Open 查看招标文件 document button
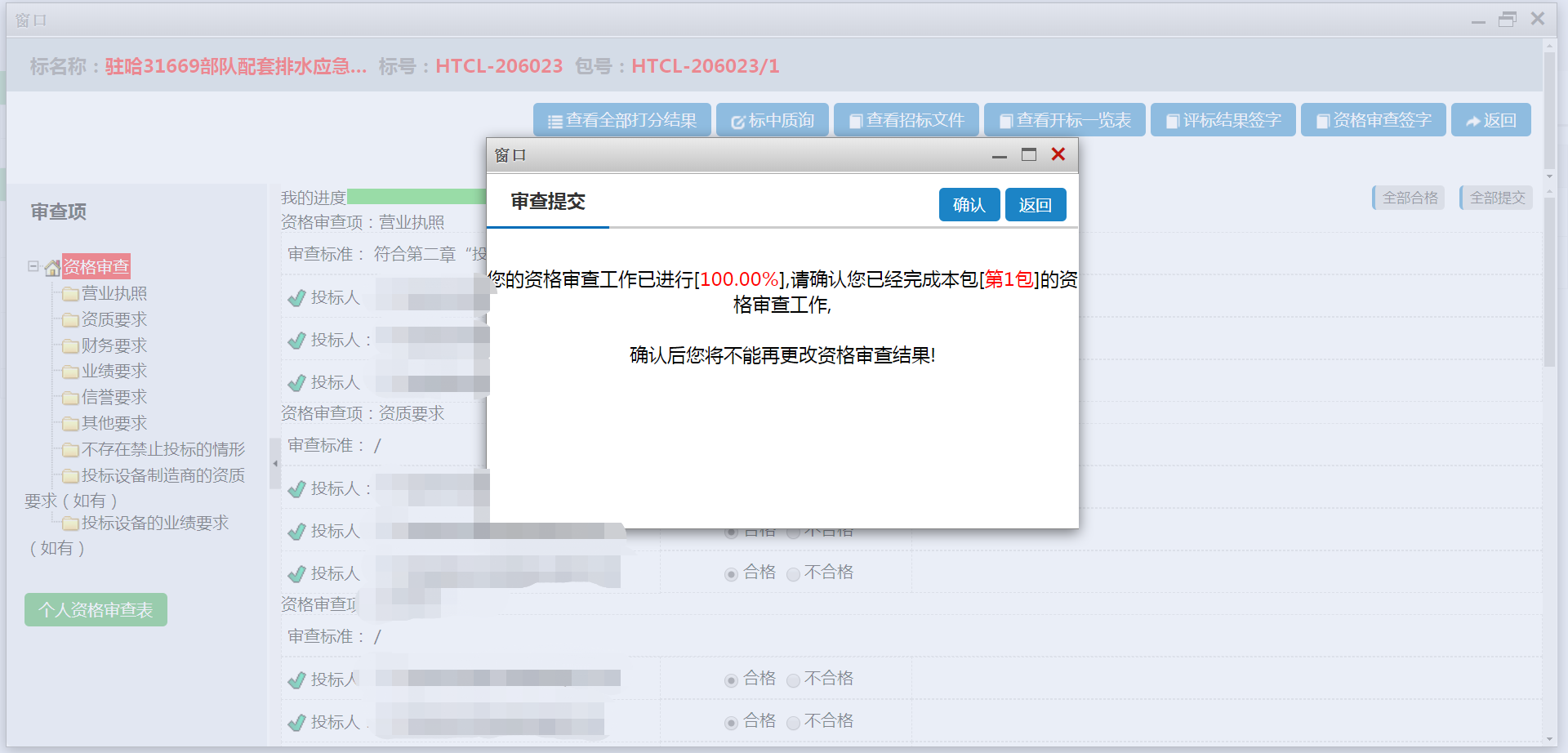The height and width of the screenshot is (753, 1568). click(906, 120)
